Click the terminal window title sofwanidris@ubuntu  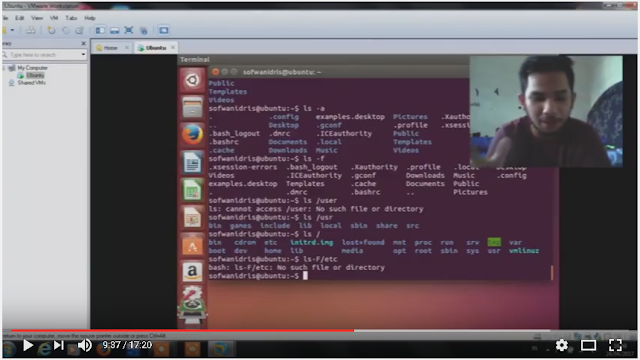pos(282,72)
